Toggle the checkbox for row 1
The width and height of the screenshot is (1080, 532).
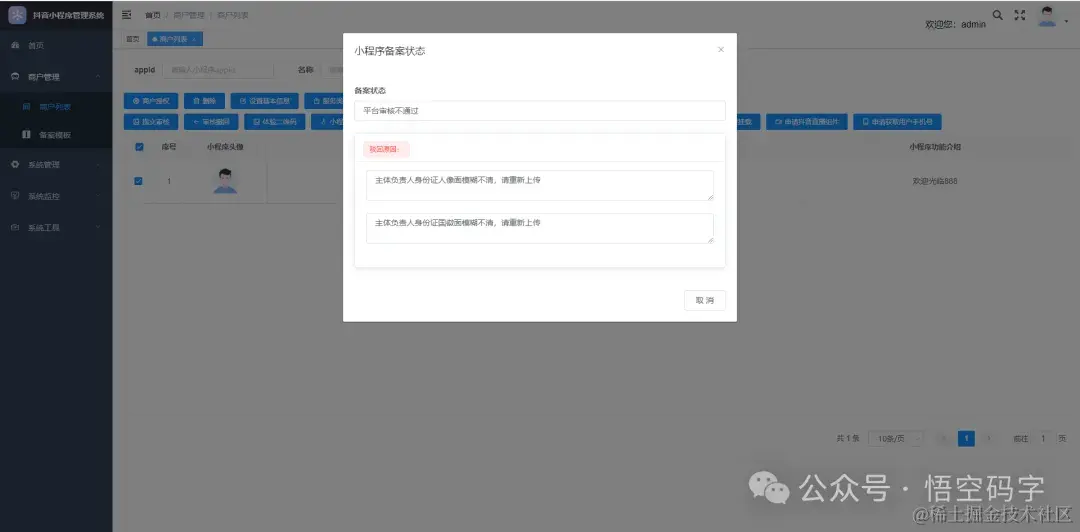pyautogui.click(x=138, y=181)
